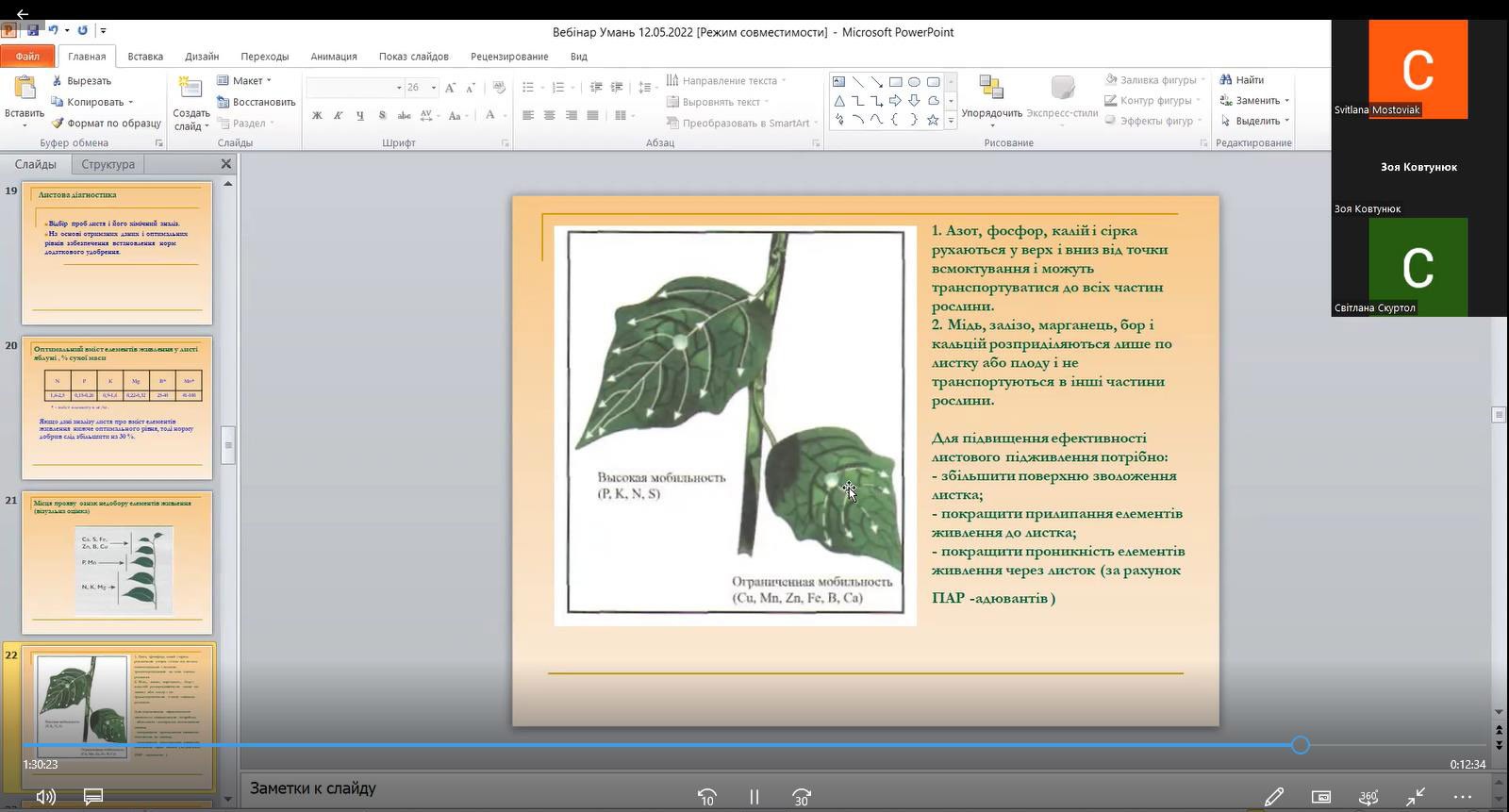Toggle italic (К) formatting
This screenshot has height=812, width=1509.
(339, 115)
